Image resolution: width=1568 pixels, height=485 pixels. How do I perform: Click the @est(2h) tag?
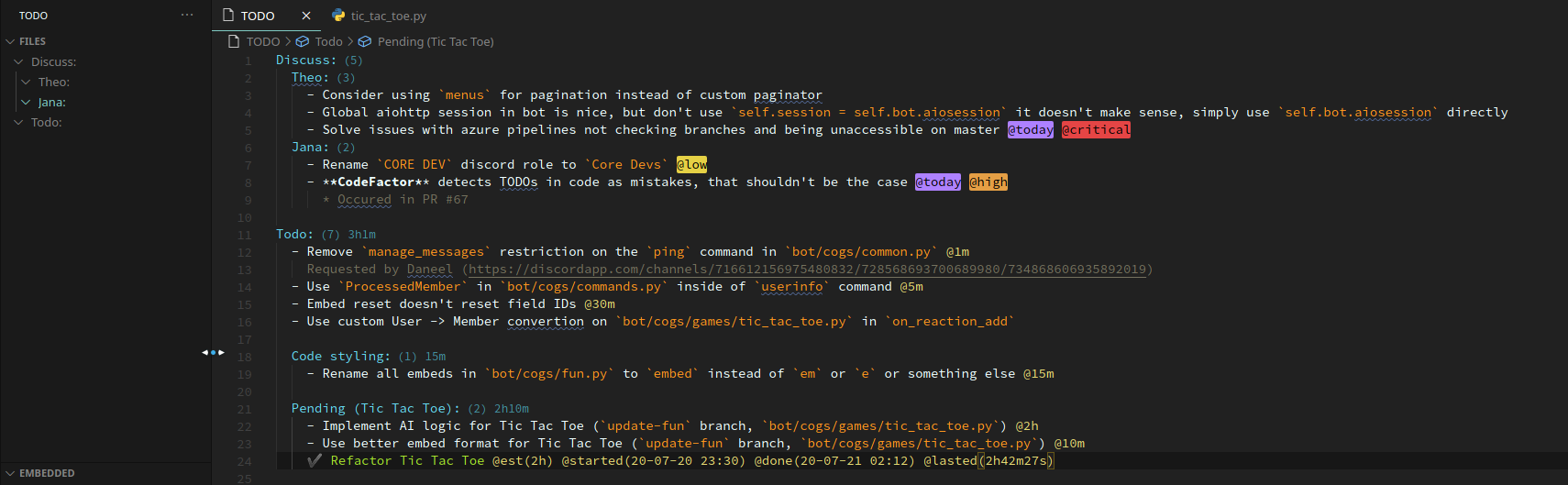point(523,461)
